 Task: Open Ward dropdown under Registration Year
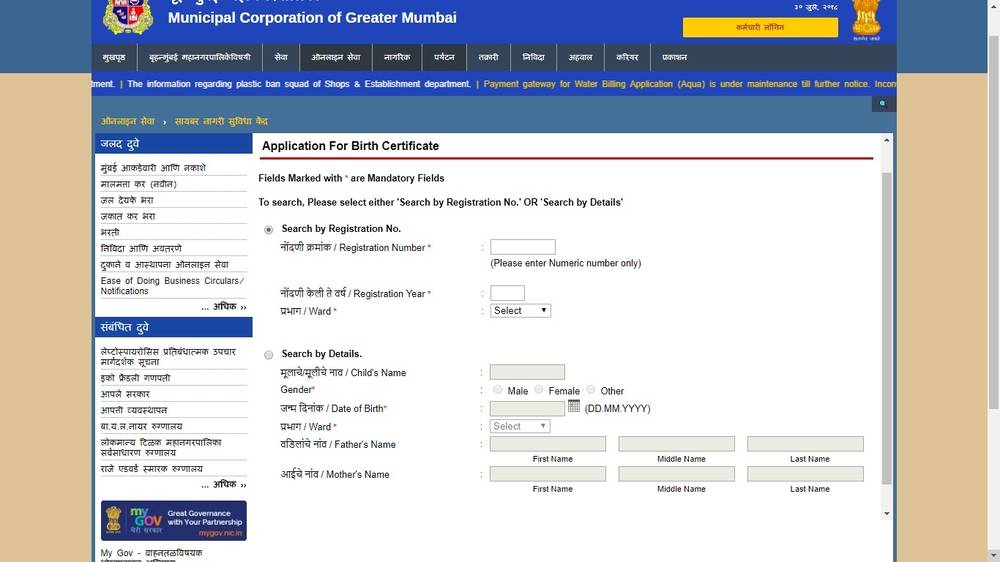[520, 311]
